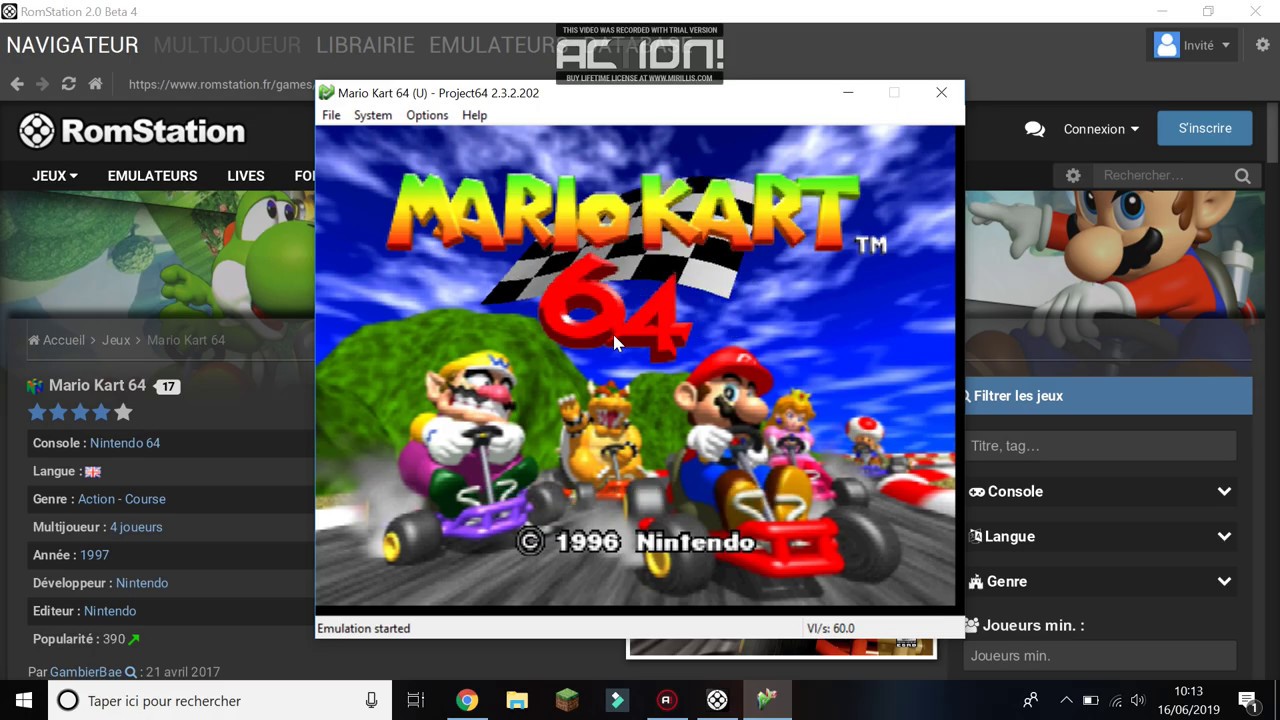Open messages speech bubble icon
The height and width of the screenshot is (720, 1280).
point(1035,129)
